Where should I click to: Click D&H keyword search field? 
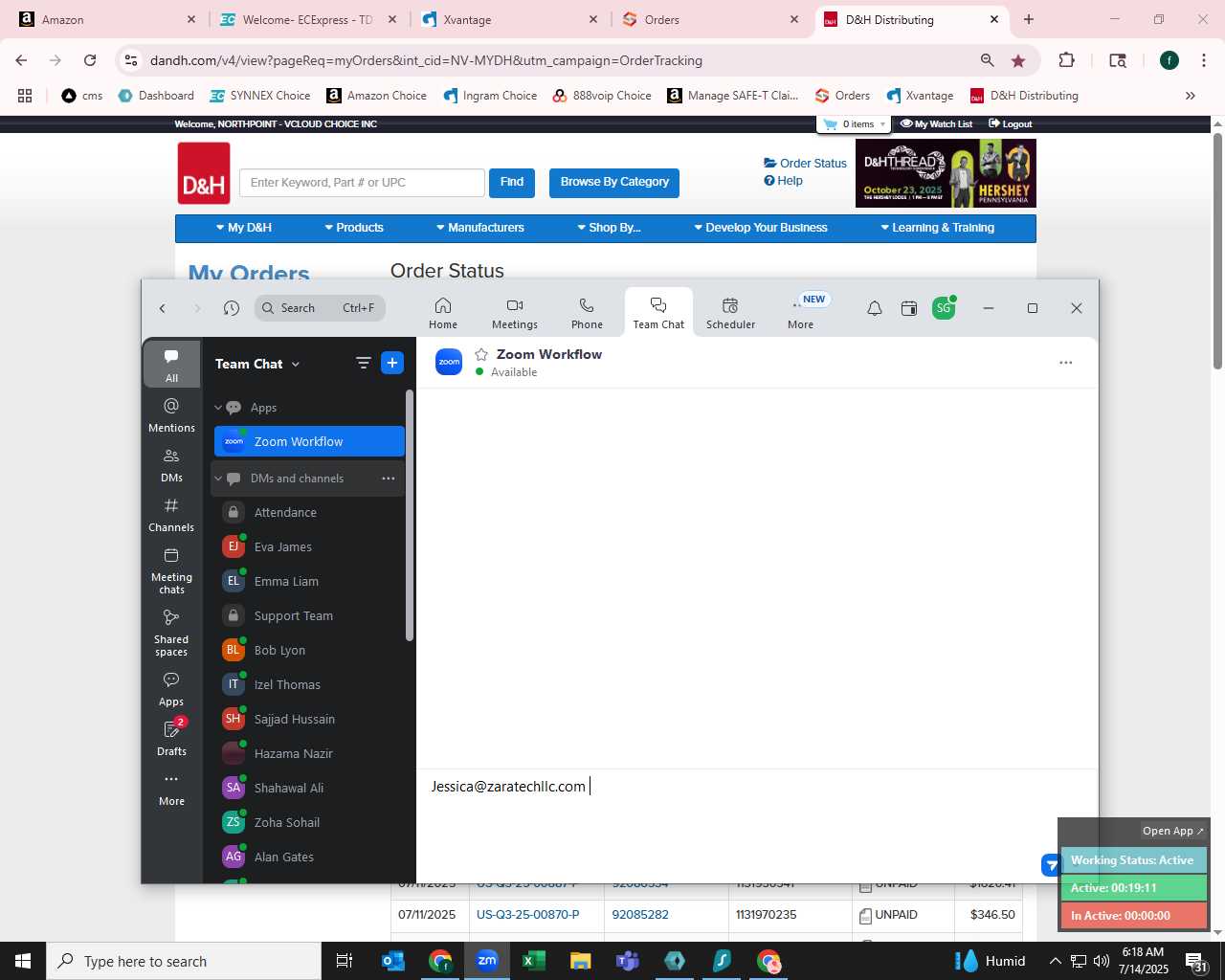362,183
